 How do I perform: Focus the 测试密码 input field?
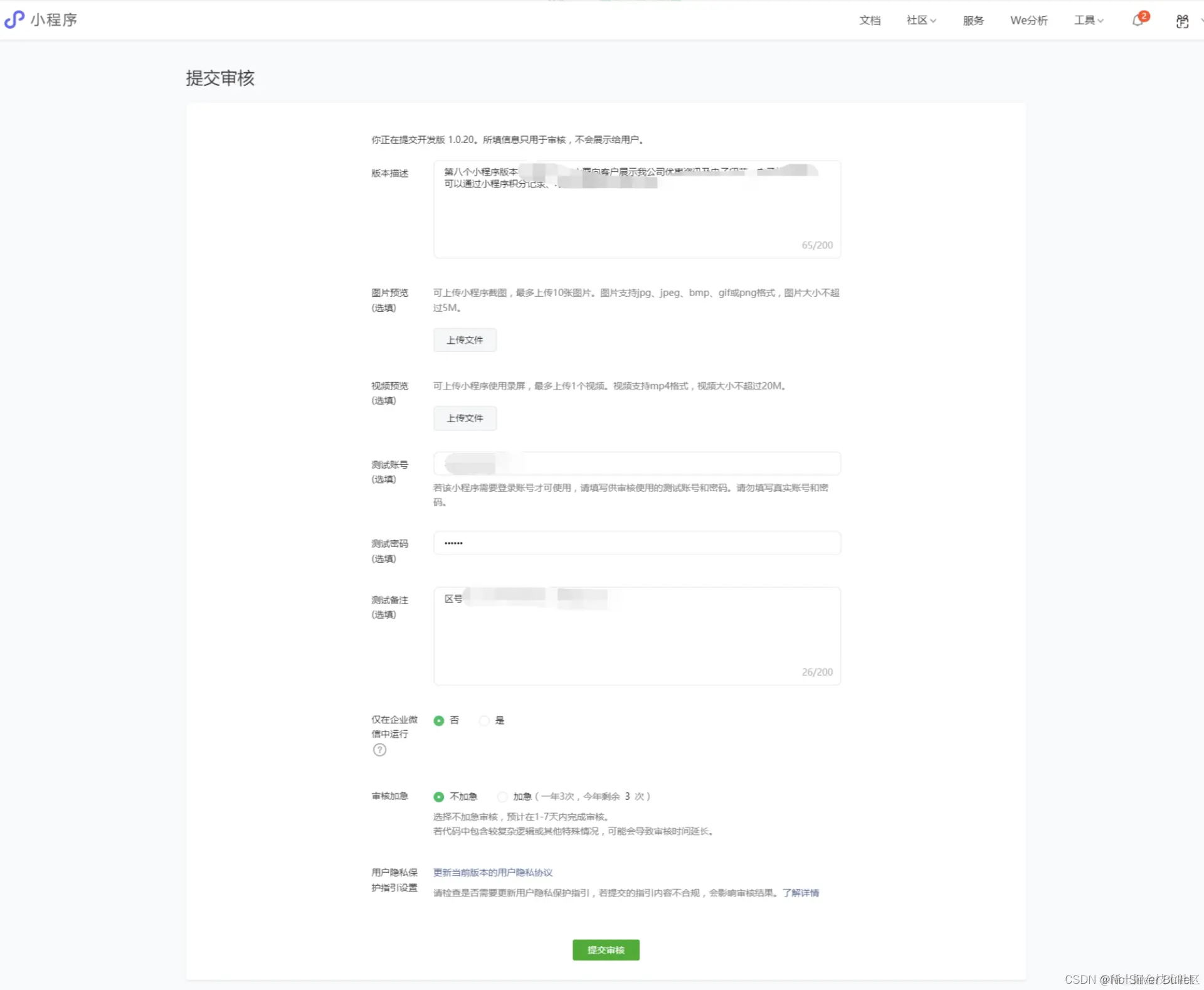click(x=636, y=543)
